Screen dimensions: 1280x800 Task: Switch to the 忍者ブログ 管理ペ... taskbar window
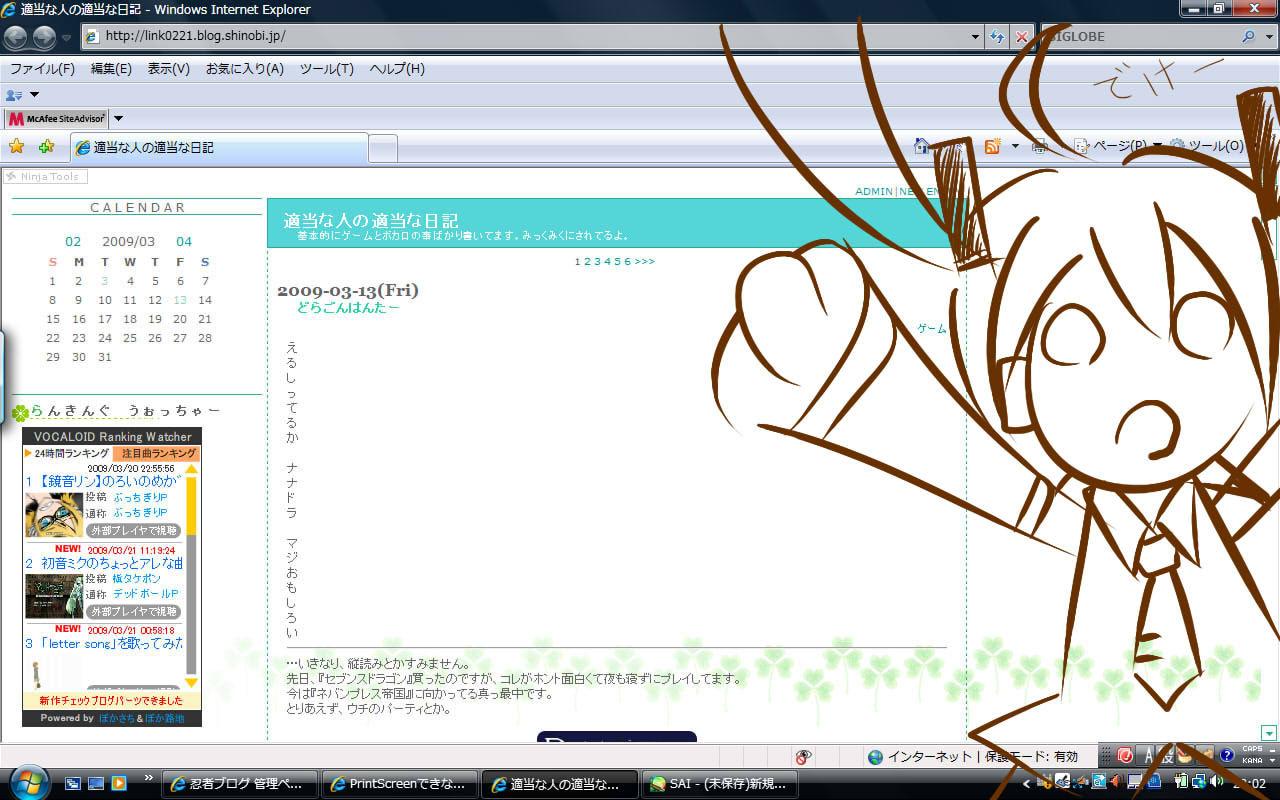point(240,784)
